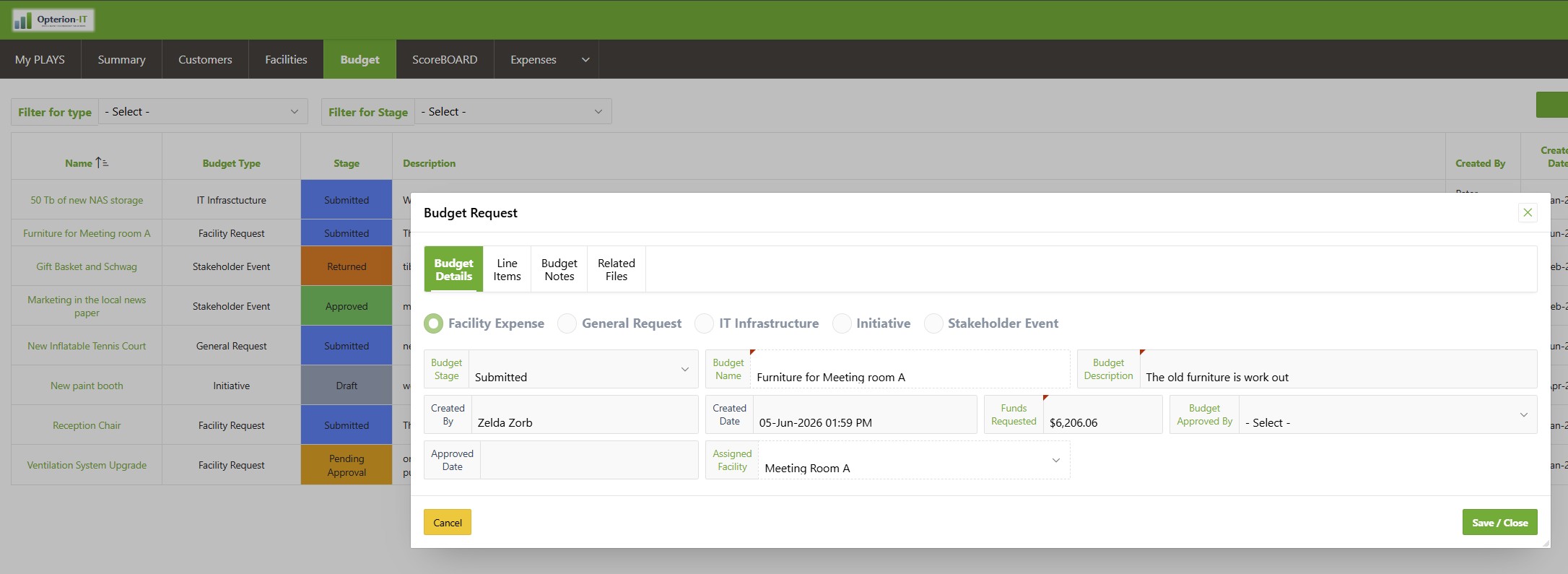The image size is (1568, 574).
Task: Click the green Approved stage cell
Action: (x=347, y=306)
